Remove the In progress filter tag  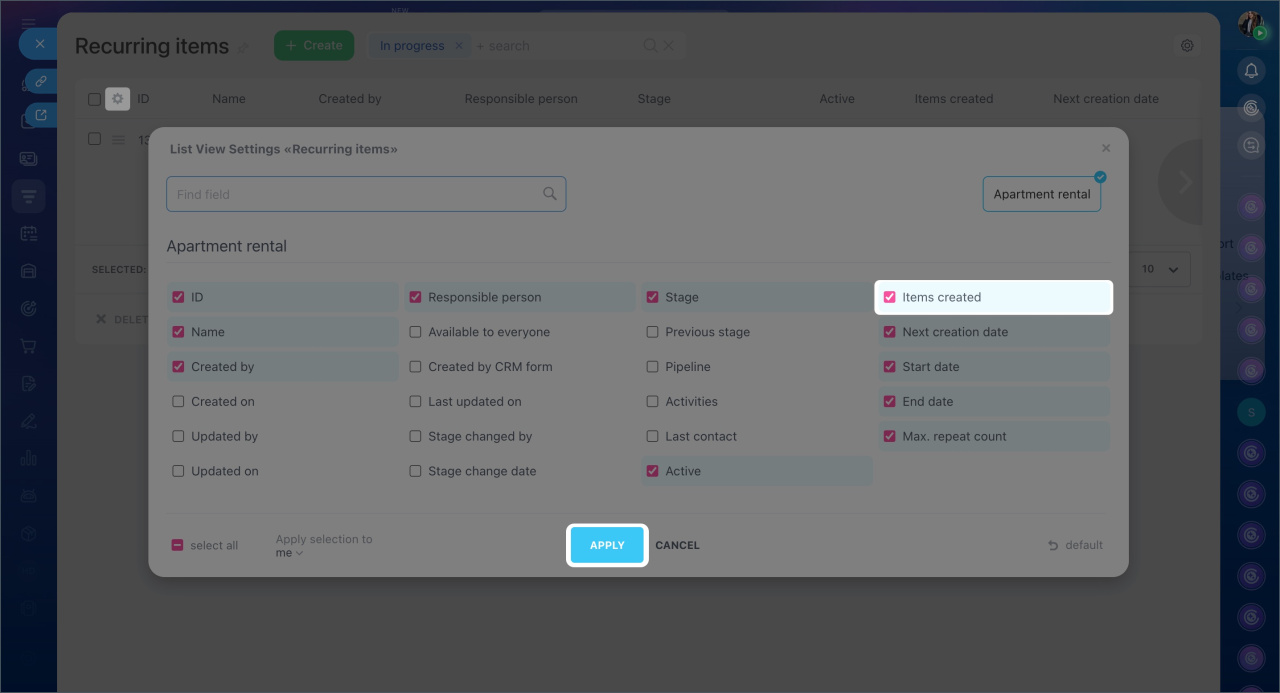pyautogui.click(x=459, y=46)
